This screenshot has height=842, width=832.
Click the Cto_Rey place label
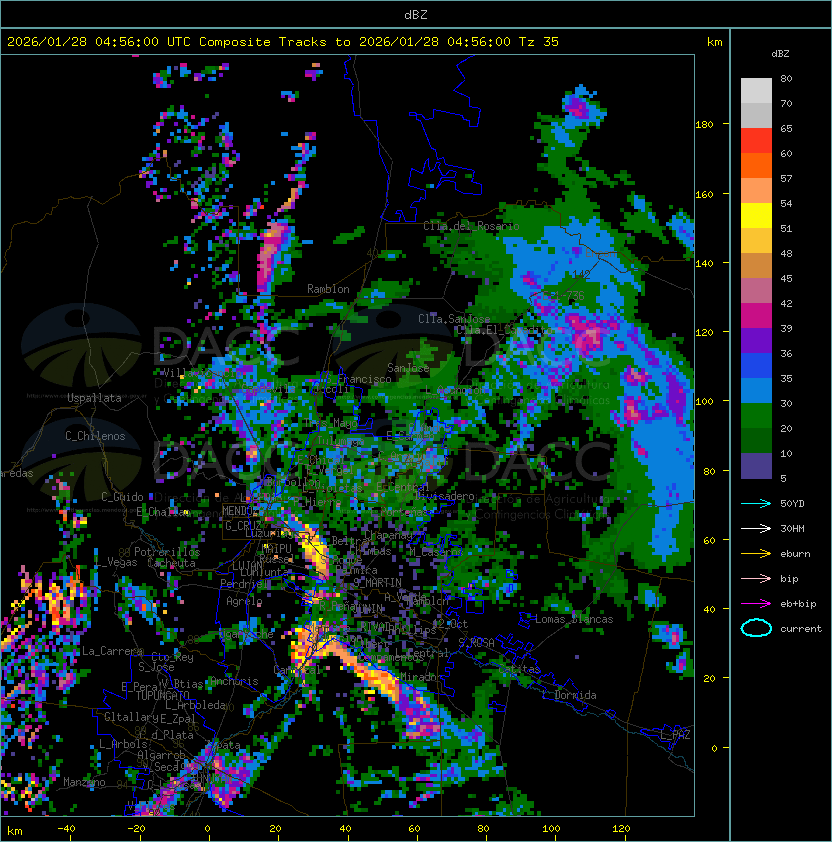pos(172,657)
